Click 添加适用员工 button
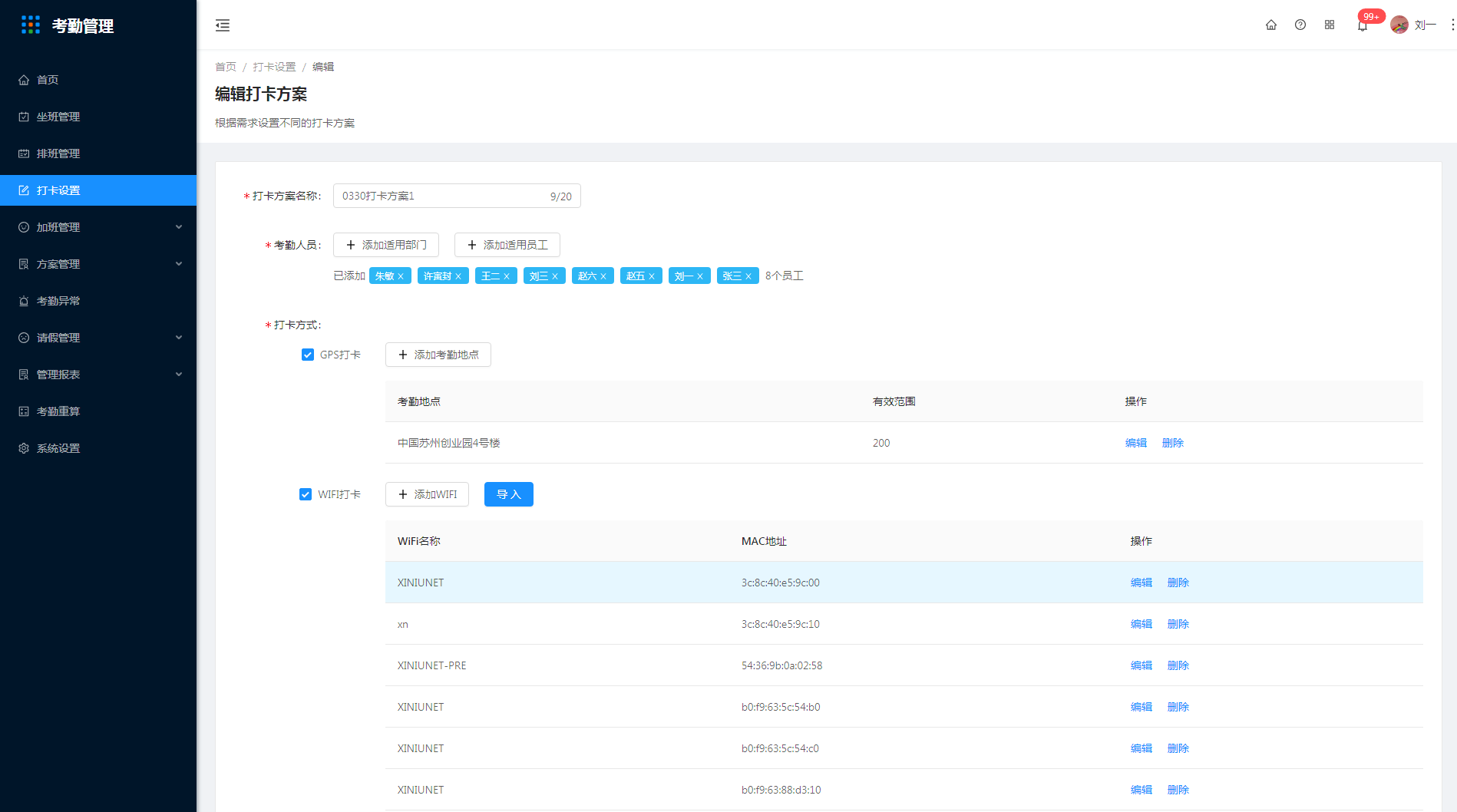 (507, 245)
